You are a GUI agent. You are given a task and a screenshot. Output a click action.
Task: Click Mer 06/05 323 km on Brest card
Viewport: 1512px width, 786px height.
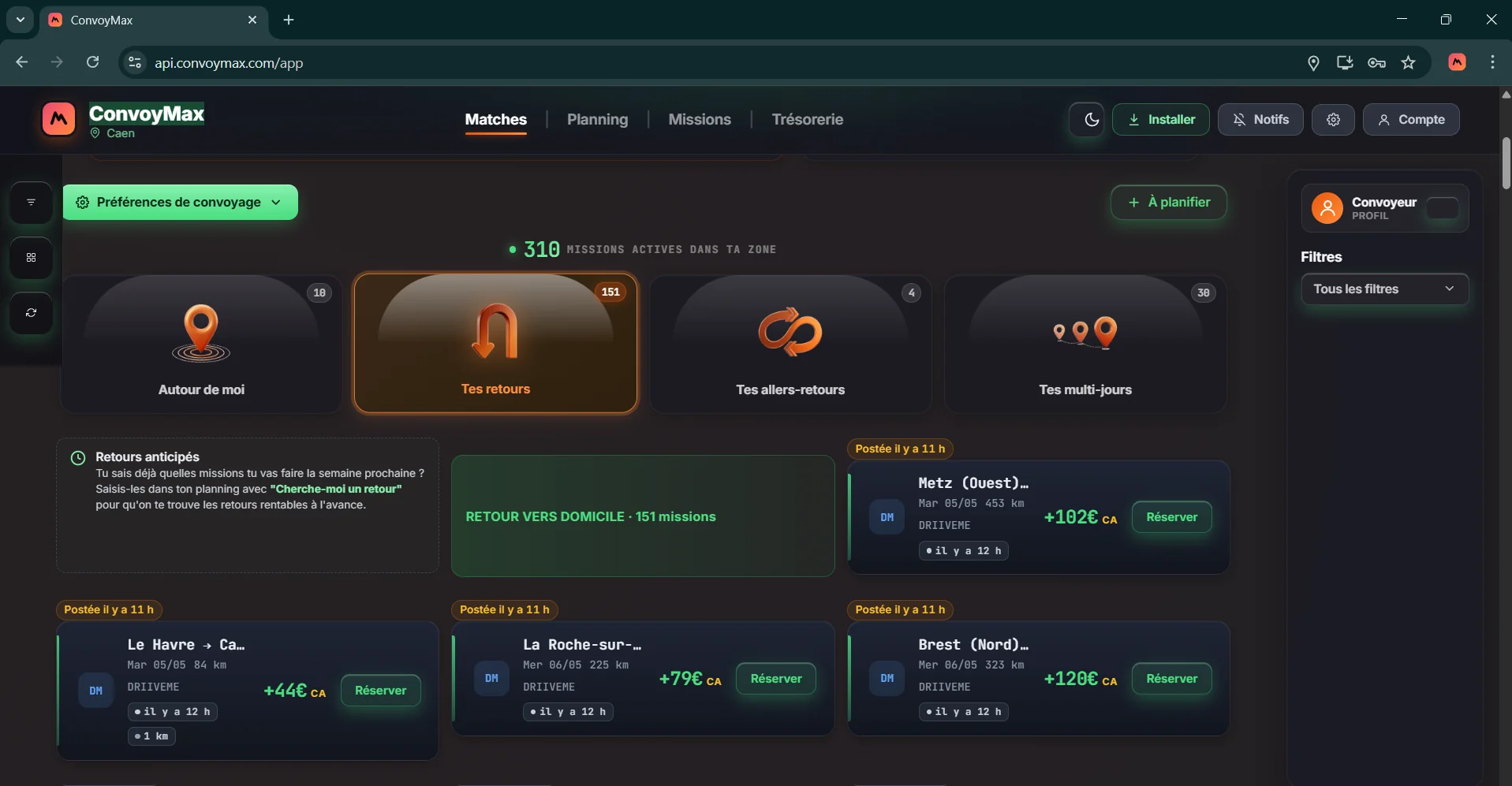point(971,665)
